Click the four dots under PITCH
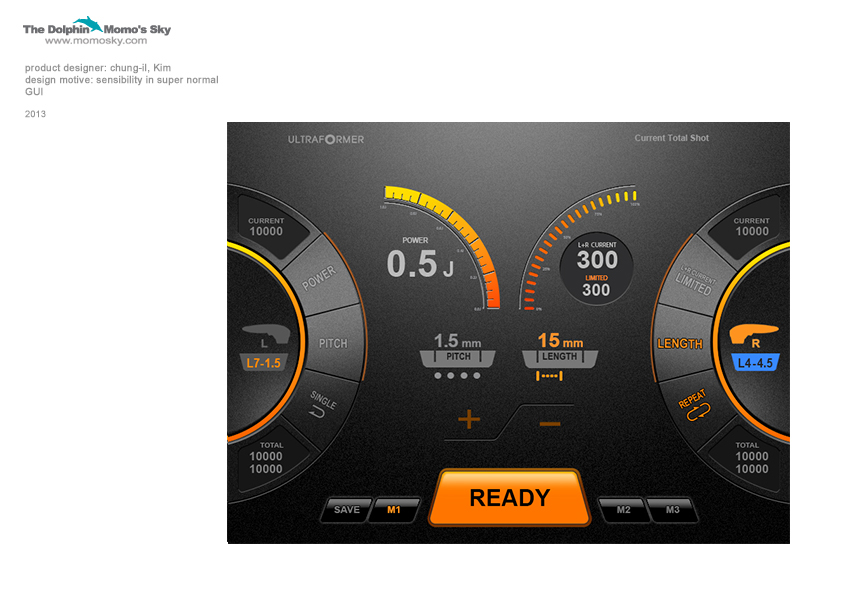 coord(458,375)
